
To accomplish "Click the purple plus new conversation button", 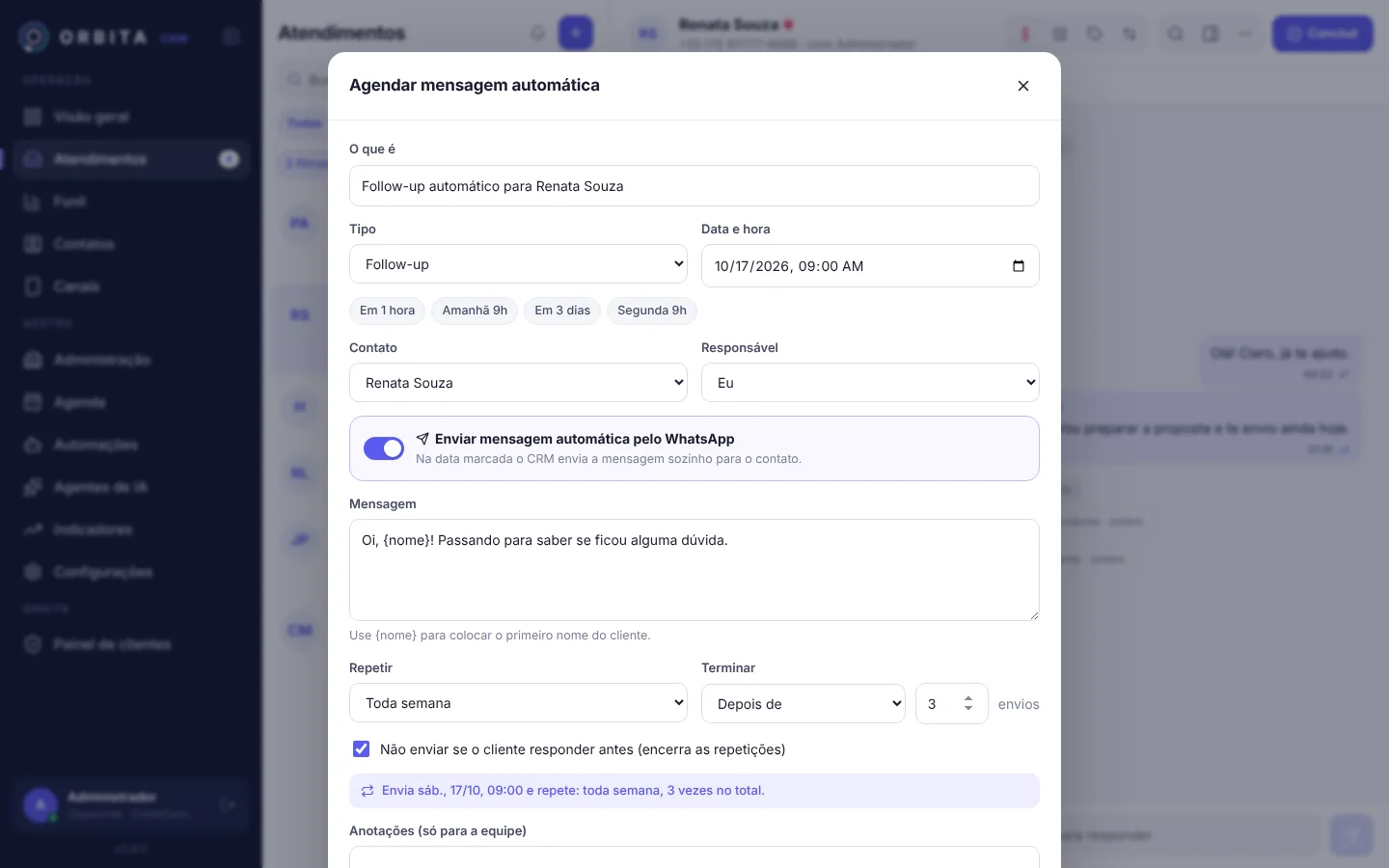I will (x=576, y=33).
